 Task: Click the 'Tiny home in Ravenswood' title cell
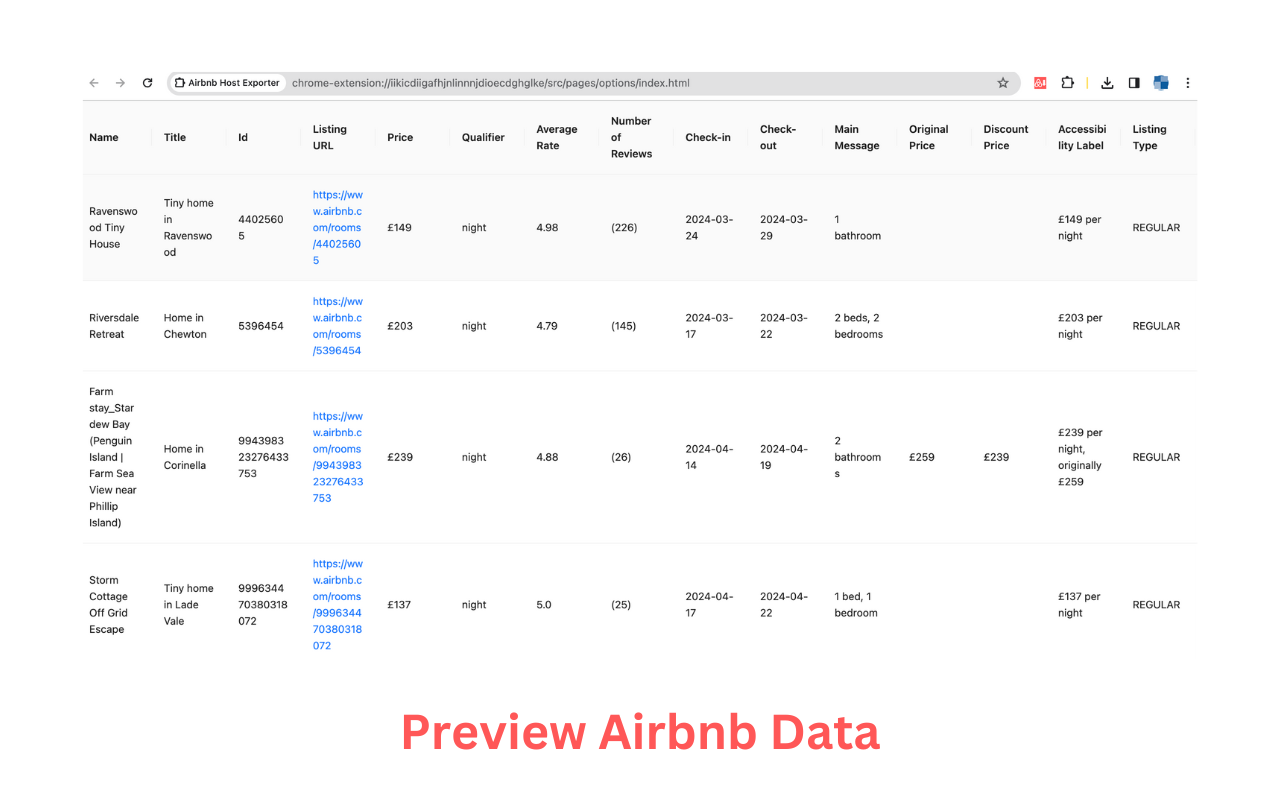(x=189, y=228)
